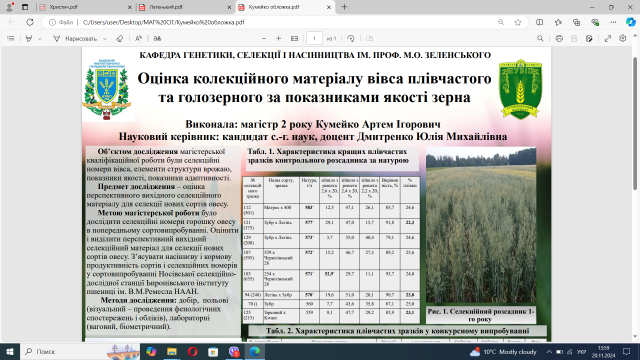Click 'Рис. 1. Селекційний розсадник' caption
This screenshot has width=640, height=360.
(x=481, y=315)
